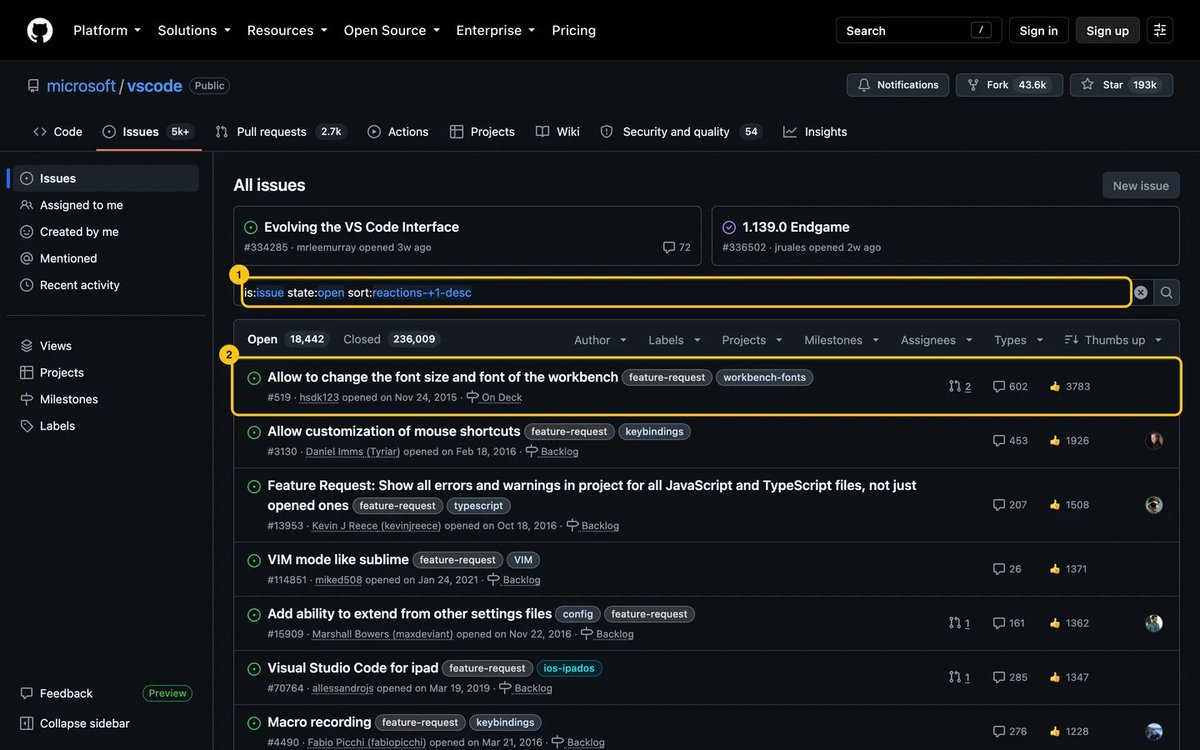Click assignee avatar on Macro recording issue

(x=1154, y=731)
